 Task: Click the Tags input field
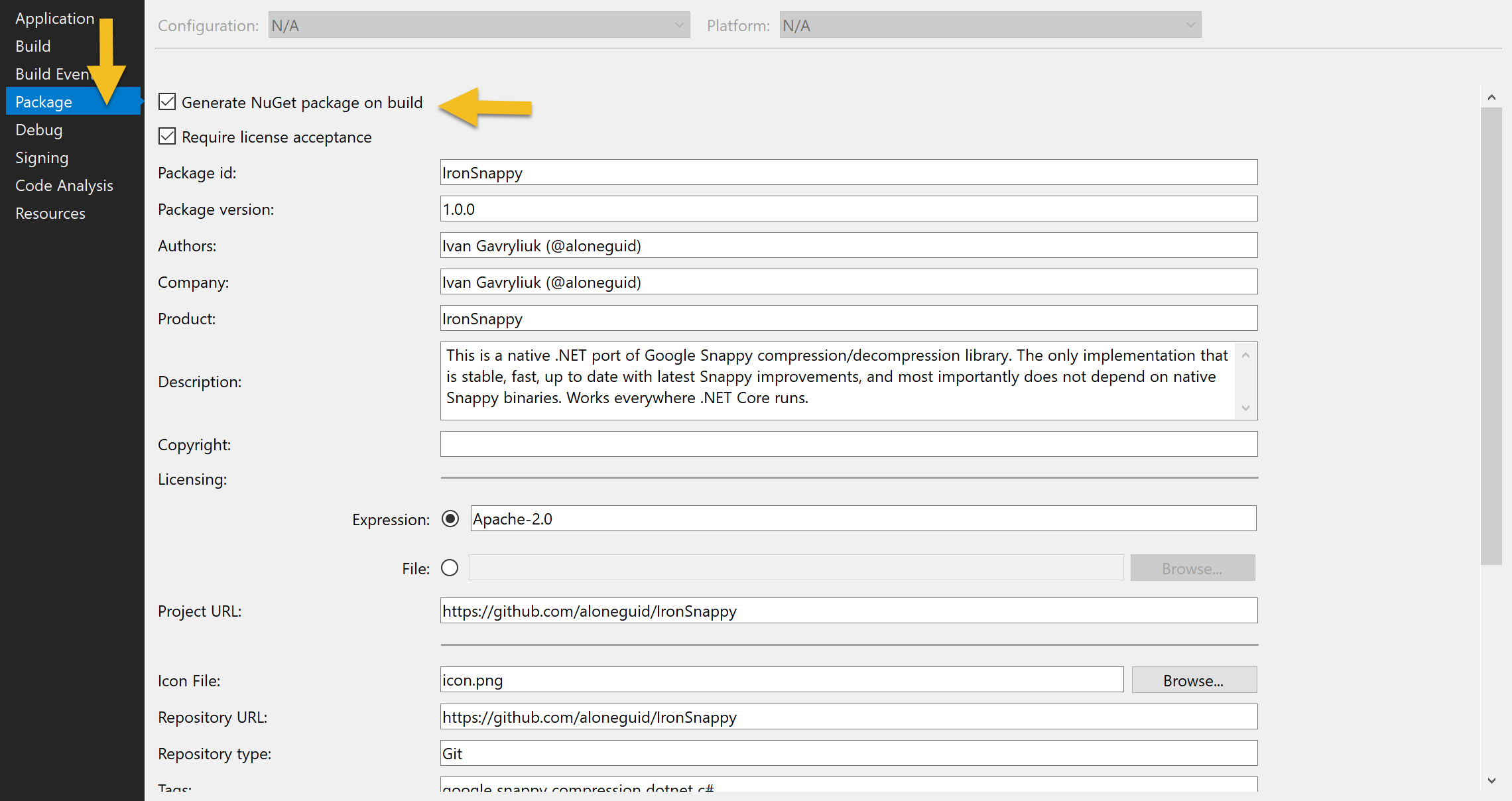(x=849, y=785)
